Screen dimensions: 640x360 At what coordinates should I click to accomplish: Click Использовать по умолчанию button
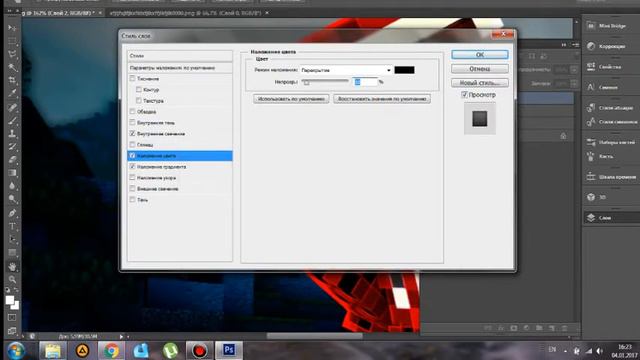(291, 99)
